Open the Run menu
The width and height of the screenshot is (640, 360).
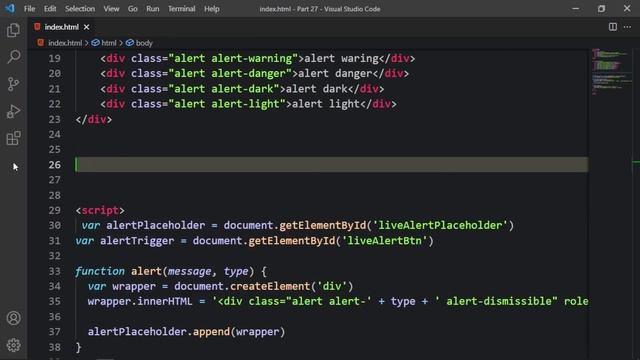[x=153, y=9]
